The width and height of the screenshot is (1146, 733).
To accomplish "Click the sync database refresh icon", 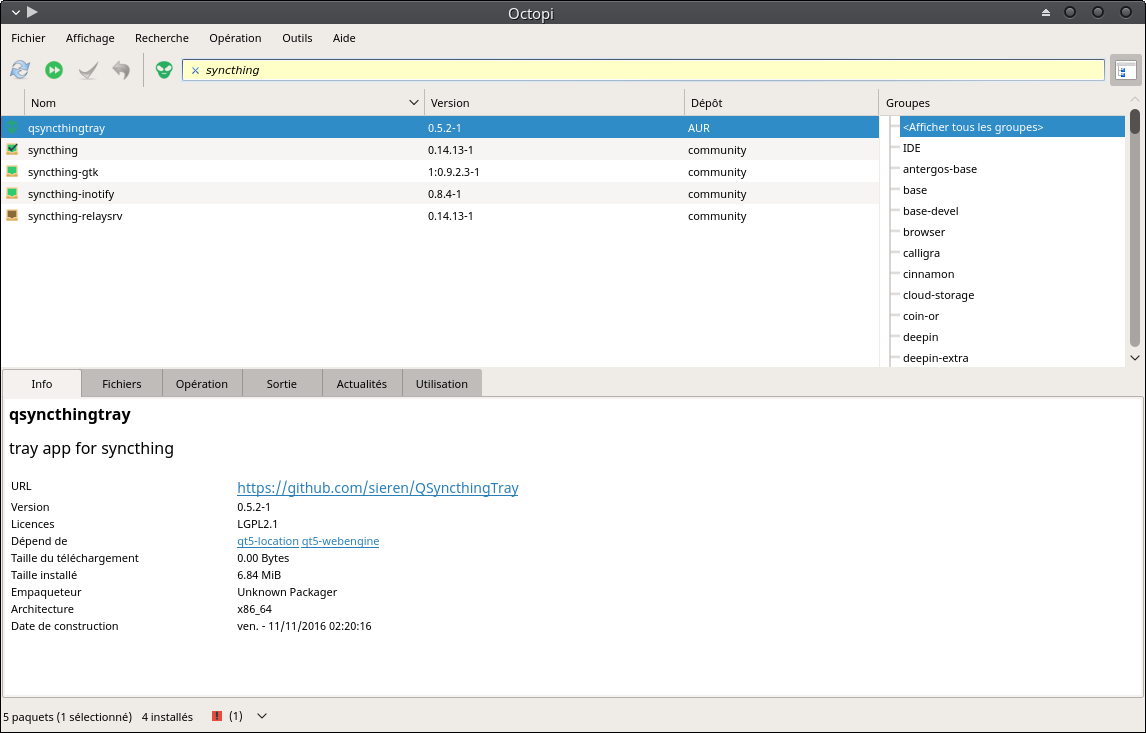I will tap(20, 69).
